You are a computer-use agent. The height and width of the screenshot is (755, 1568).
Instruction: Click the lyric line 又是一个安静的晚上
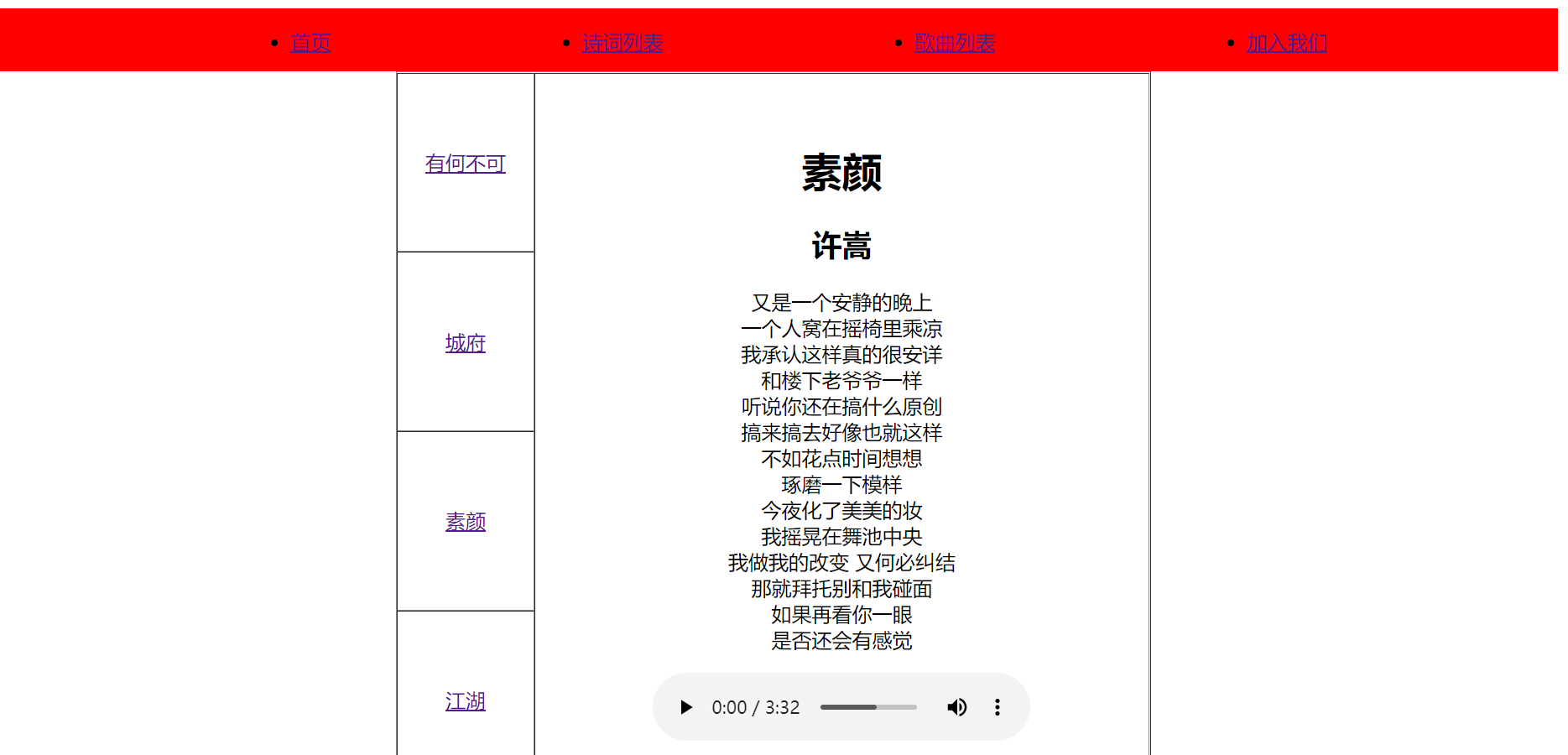[842, 303]
